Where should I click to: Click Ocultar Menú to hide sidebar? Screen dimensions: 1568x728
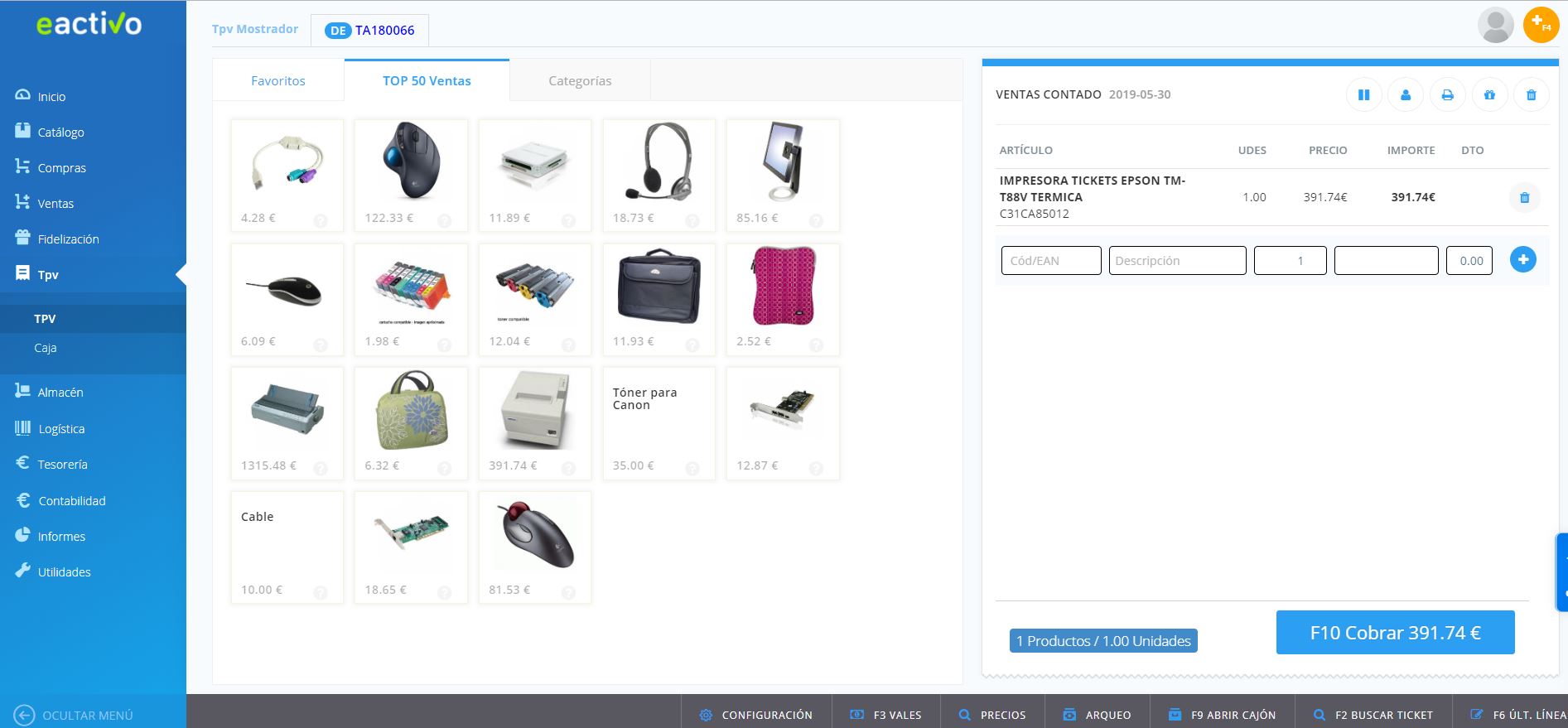[74, 715]
